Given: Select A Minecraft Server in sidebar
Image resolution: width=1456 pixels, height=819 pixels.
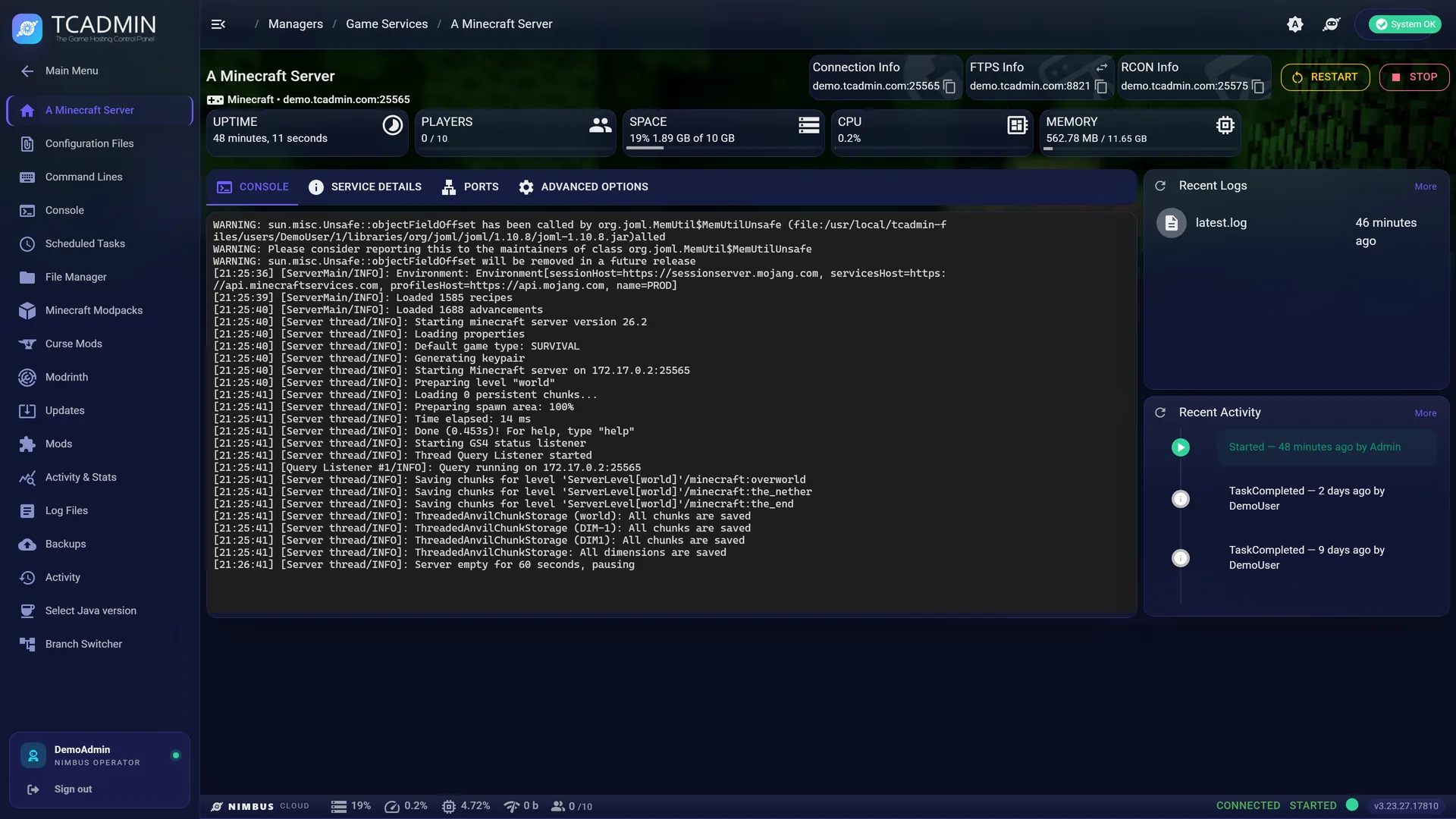Looking at the screenshot, I should click(99, 111).
